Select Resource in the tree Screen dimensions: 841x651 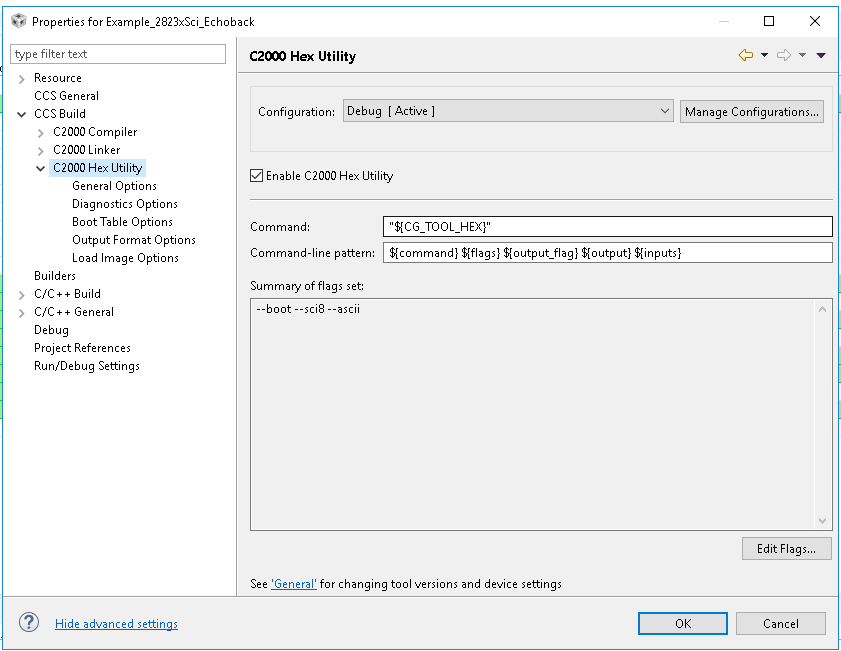point(58,78)
